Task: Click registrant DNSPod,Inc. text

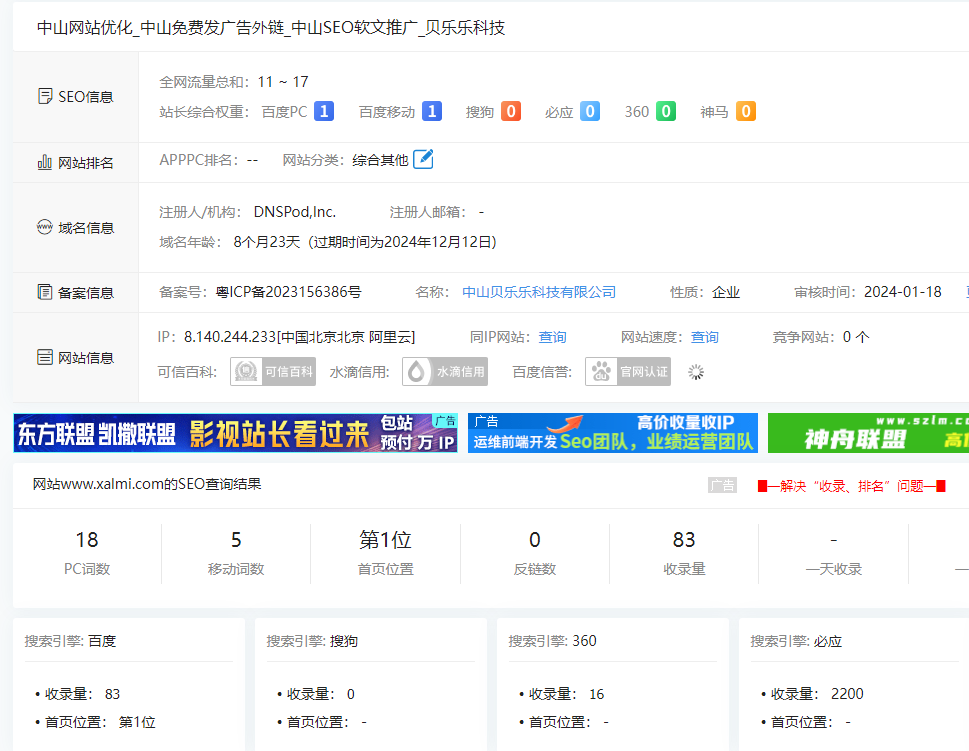Action: tap(295, 212)
